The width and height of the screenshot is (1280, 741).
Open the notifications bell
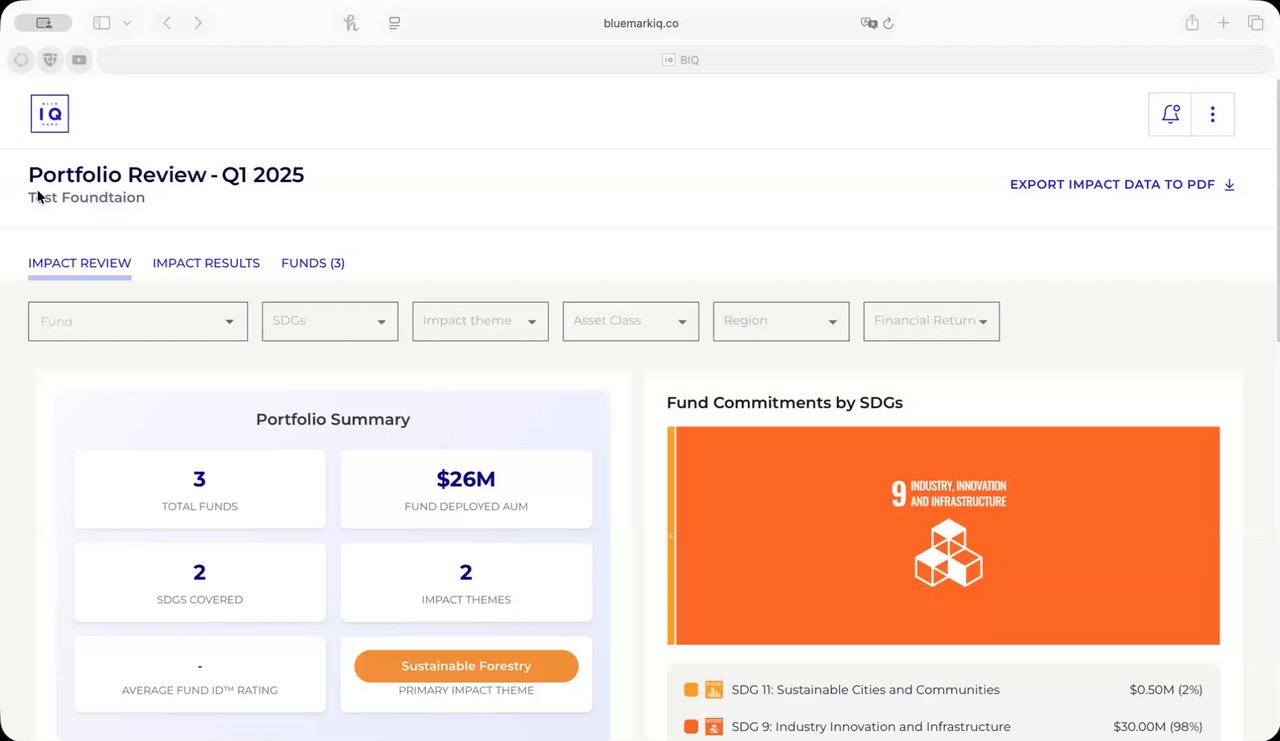point(1170,114)
